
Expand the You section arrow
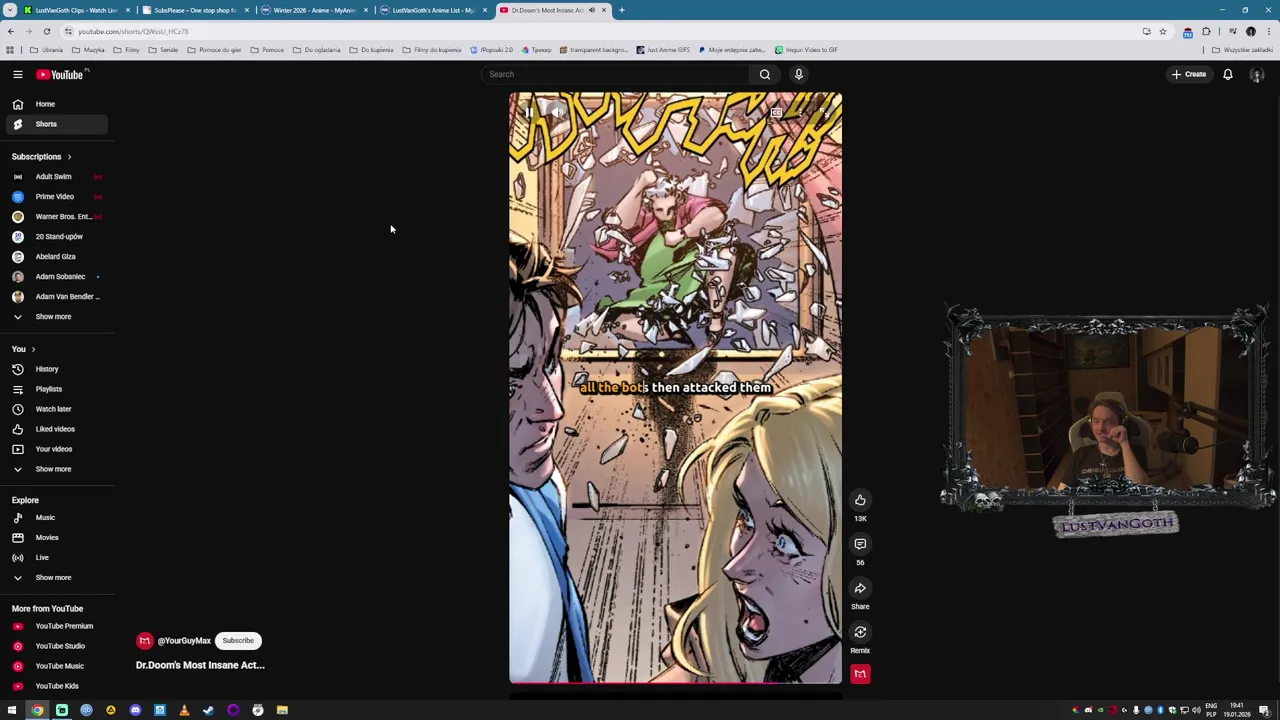point(33,349)
